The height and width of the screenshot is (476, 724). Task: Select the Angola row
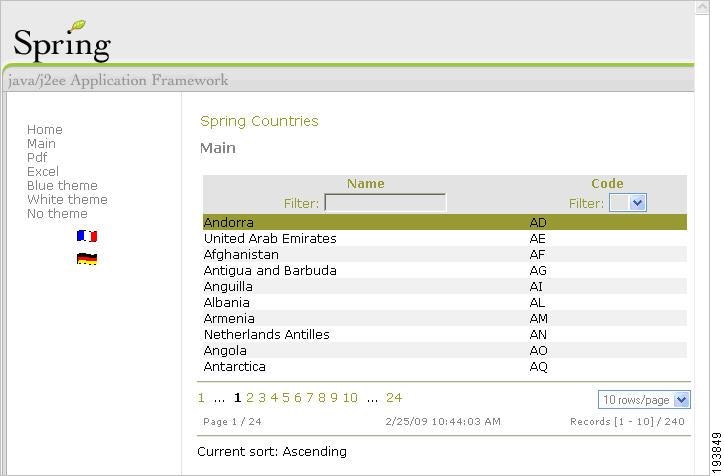click(x=445, y=350)
